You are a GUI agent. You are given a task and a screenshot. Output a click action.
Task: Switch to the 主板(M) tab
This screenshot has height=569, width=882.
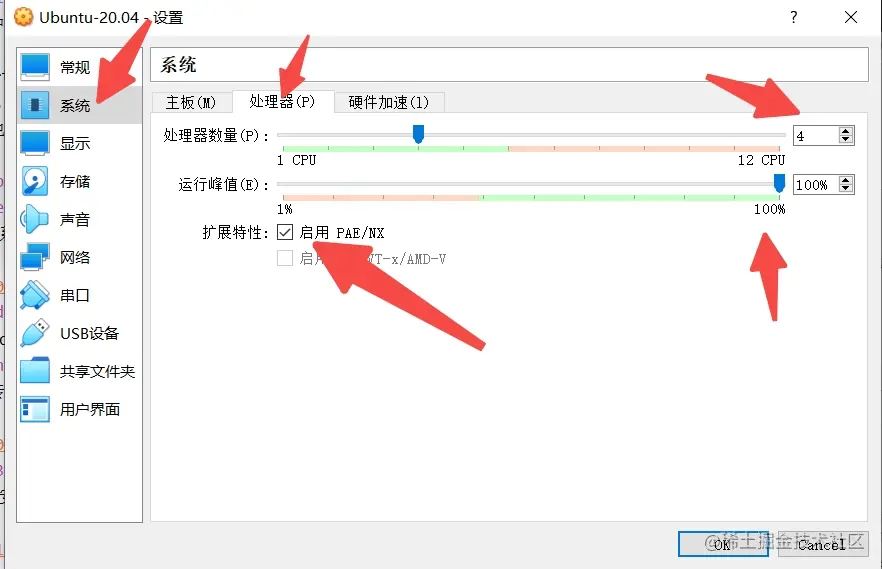click(x=191, y=102)
